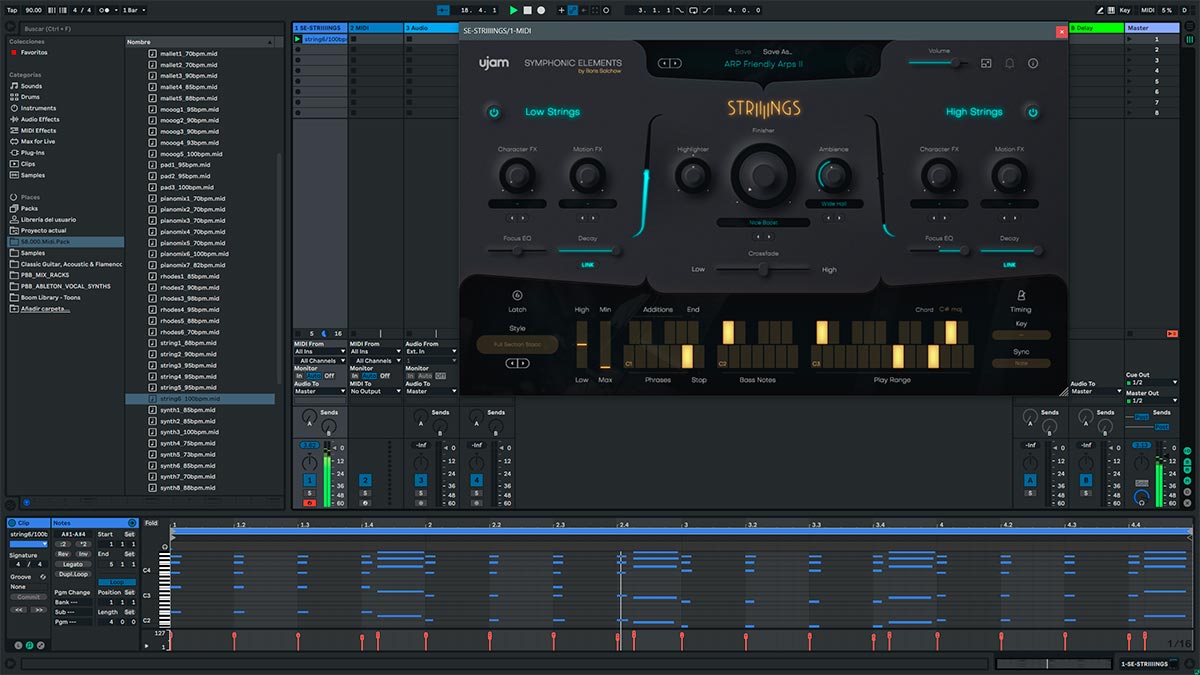Viewport: 1200px width, 675px height.
Task: Select string6_100bpm.mid in the file list
Action: [x=200, y=399]
